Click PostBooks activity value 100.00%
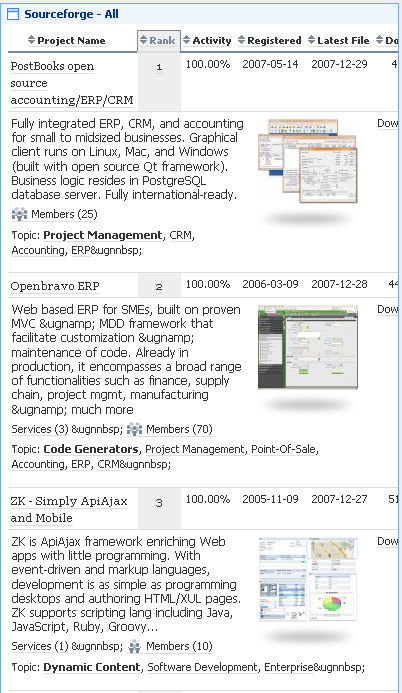The width and height of the screenshot is (402, 693). (x=208, y=64)
